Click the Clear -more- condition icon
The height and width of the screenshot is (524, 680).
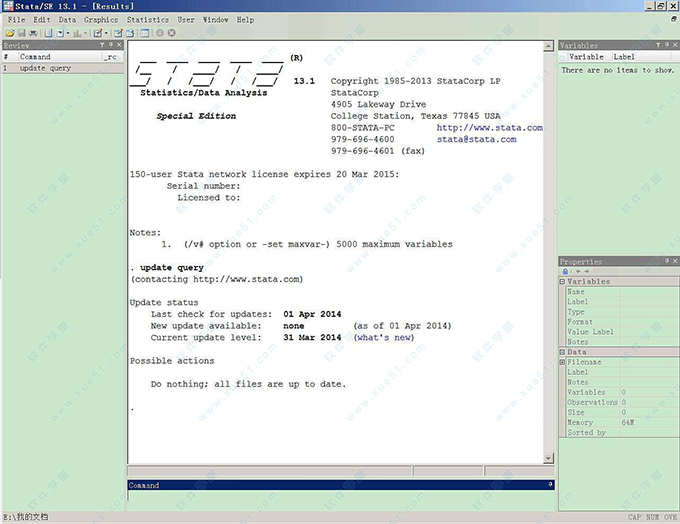(x=160, y=33)
